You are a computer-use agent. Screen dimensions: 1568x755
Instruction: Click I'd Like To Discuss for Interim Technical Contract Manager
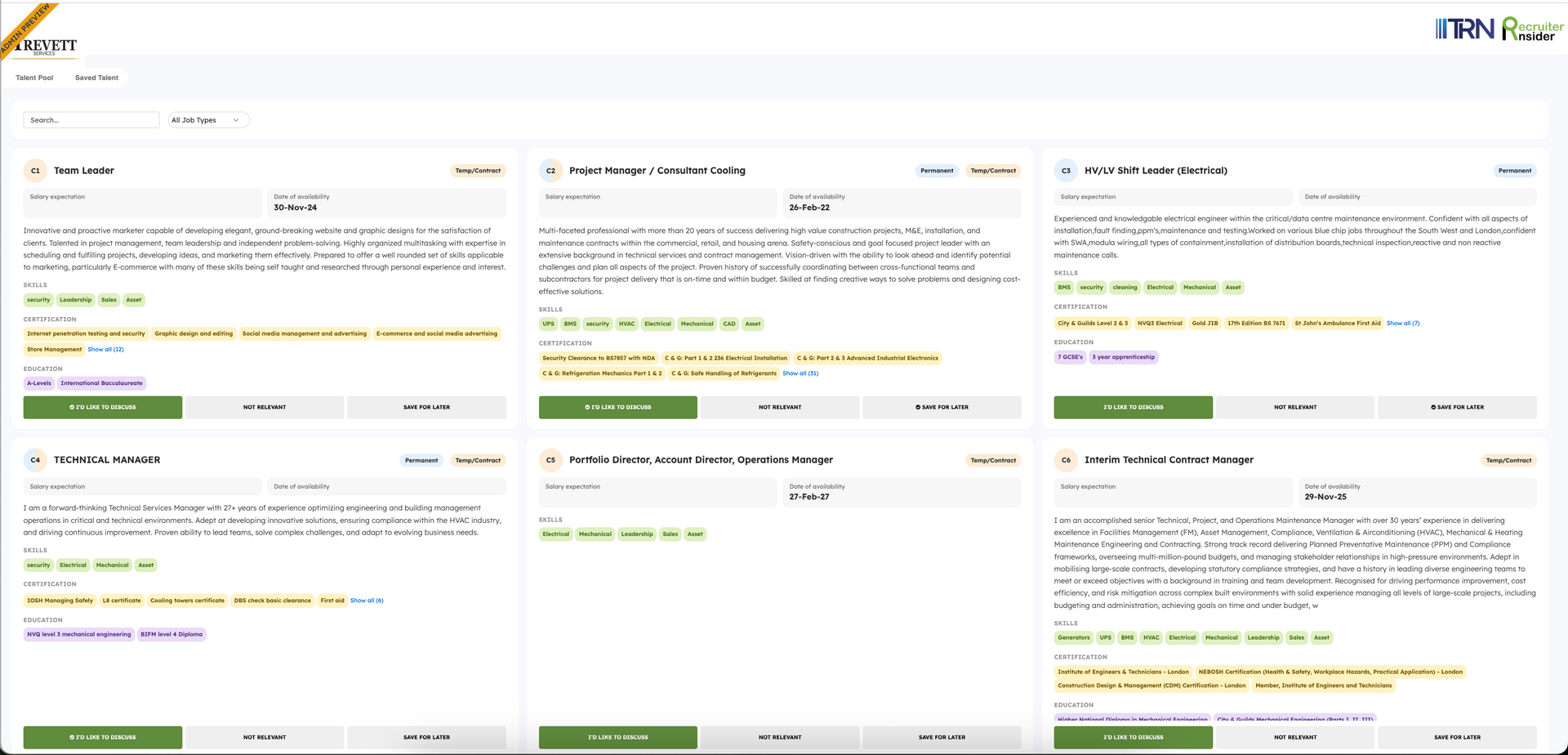1134,737
